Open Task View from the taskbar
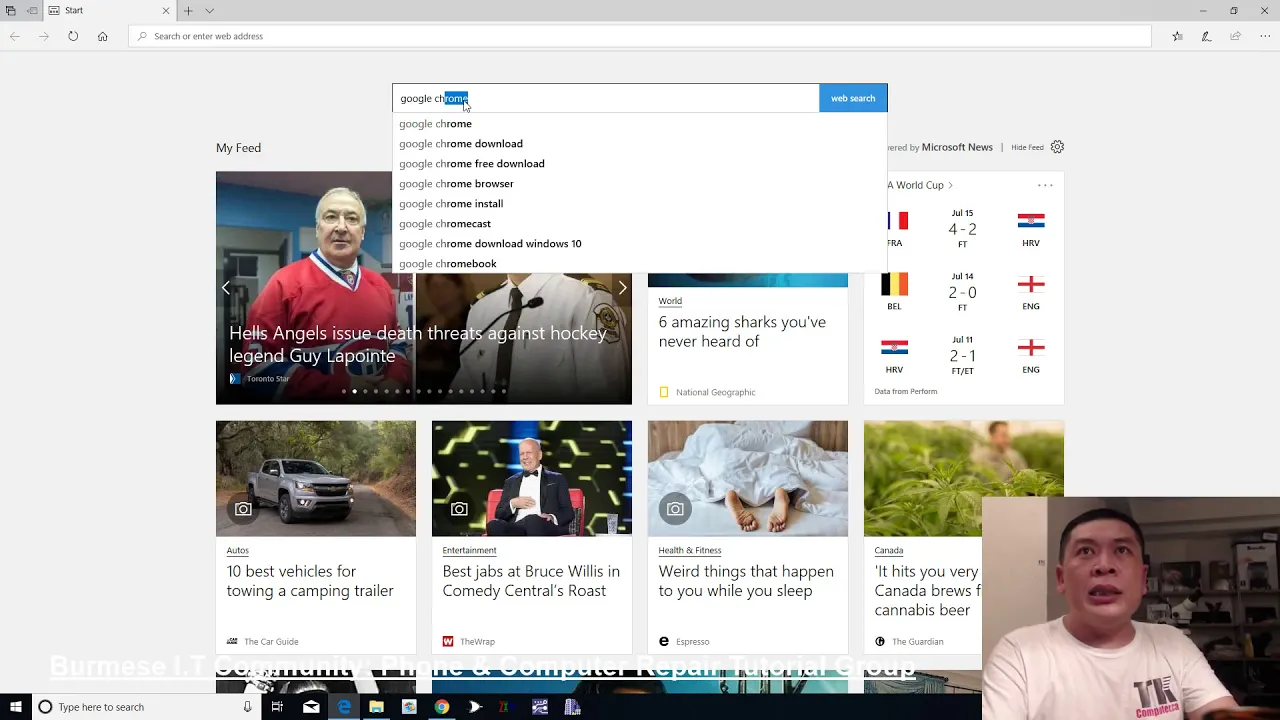This screenshot has height=720, width=1280. click(277, 707)
